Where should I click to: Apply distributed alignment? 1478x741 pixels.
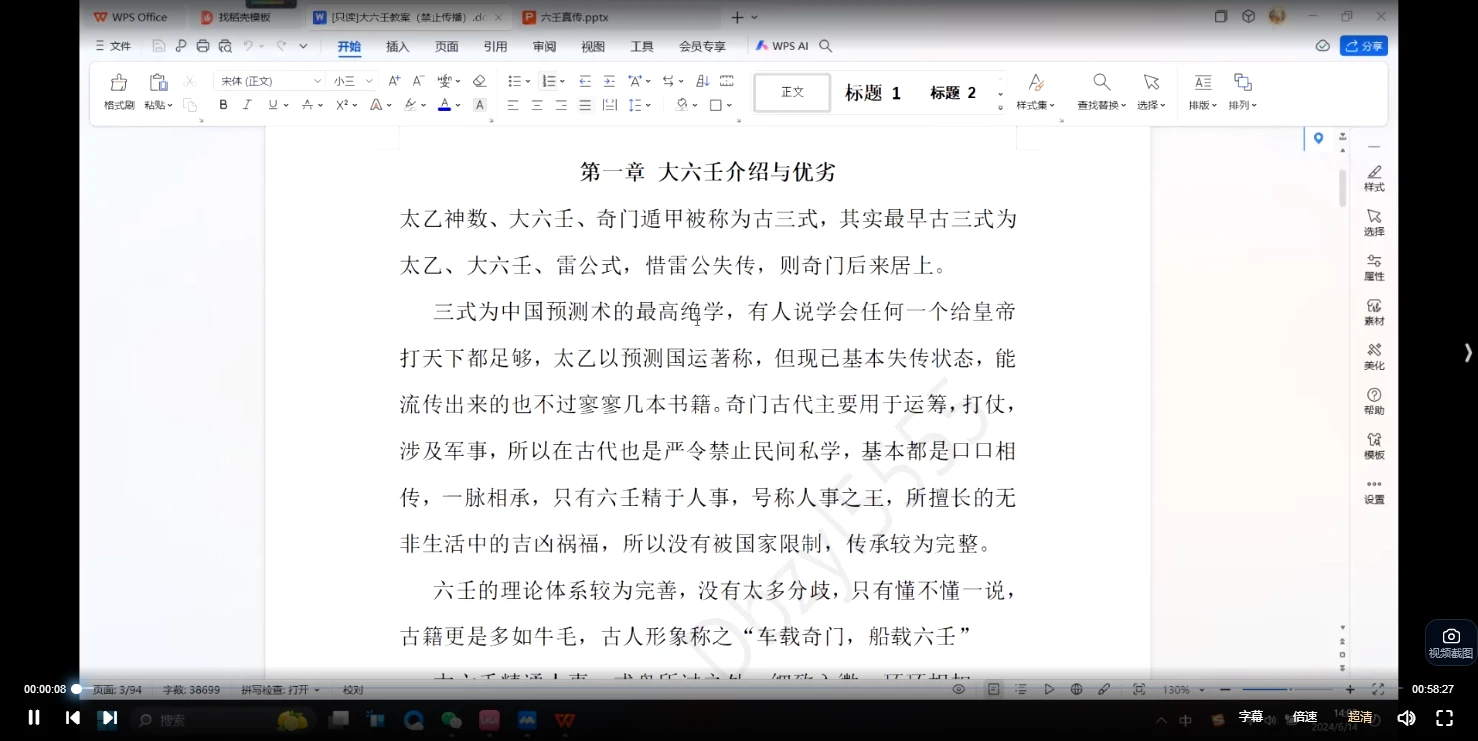tap(609, 105)
